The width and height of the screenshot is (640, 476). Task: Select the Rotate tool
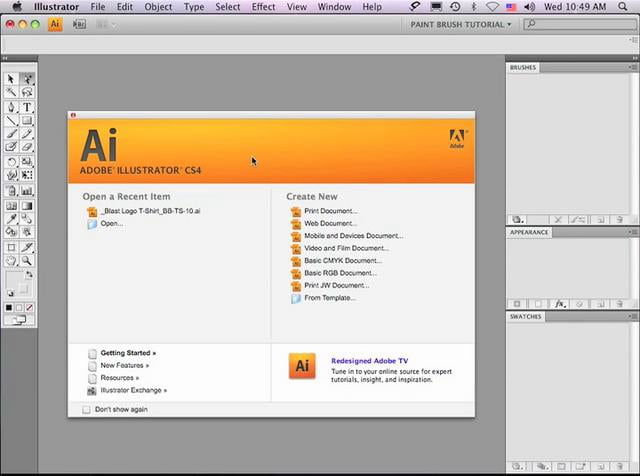pos(11,162)
